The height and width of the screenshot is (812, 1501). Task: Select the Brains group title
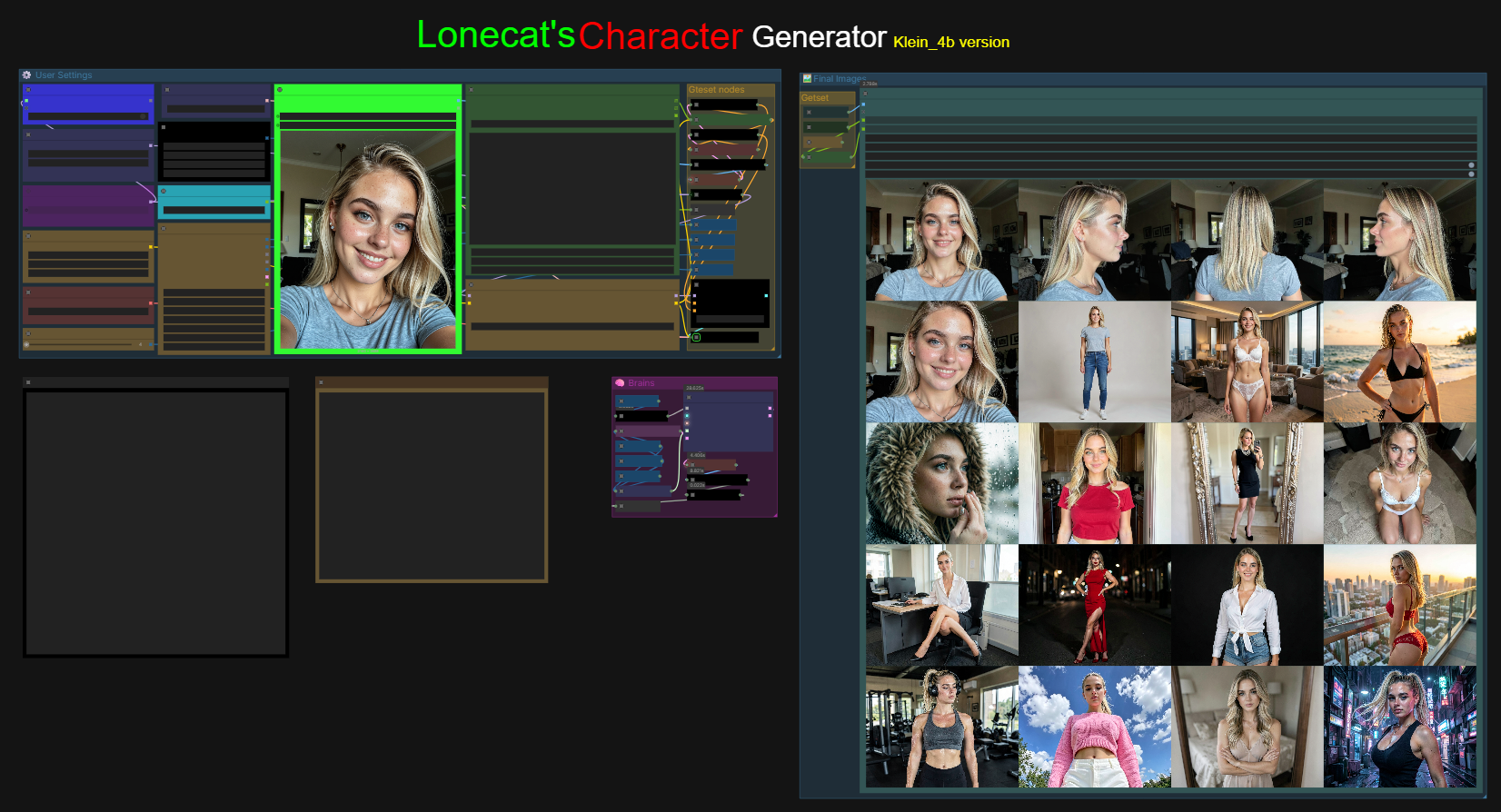click(x=641, y=383)
